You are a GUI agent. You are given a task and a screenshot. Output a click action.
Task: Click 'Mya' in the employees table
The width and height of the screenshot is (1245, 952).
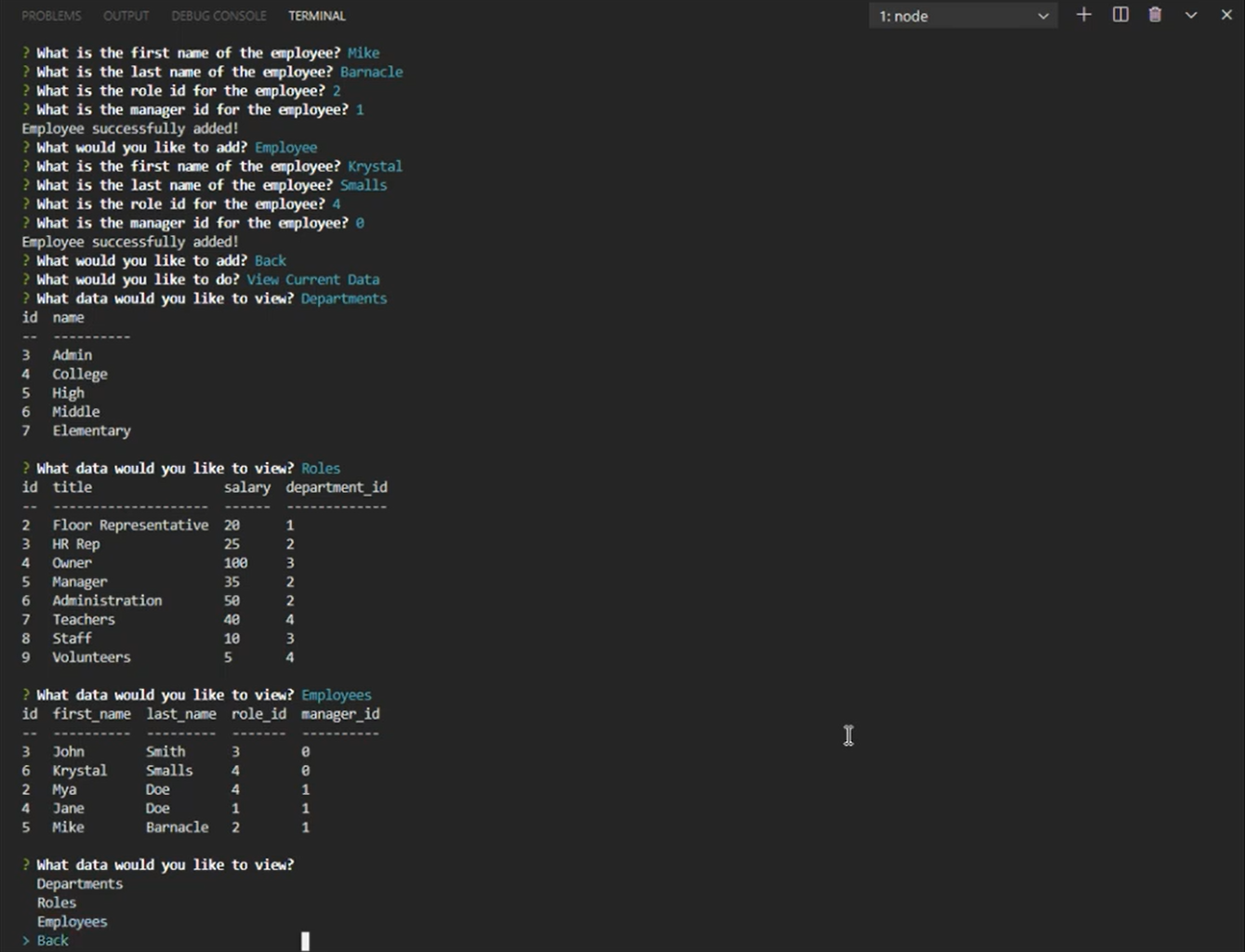(x=64, y=789)
